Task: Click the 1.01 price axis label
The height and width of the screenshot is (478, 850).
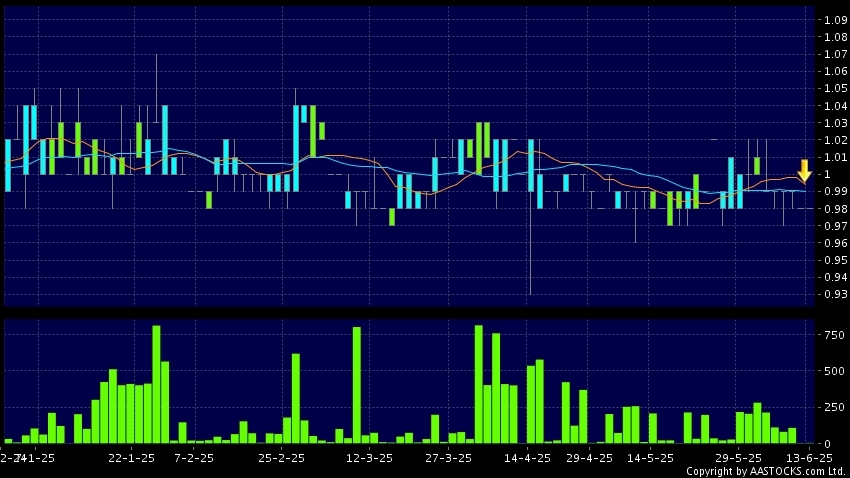Action: point(835,157)
